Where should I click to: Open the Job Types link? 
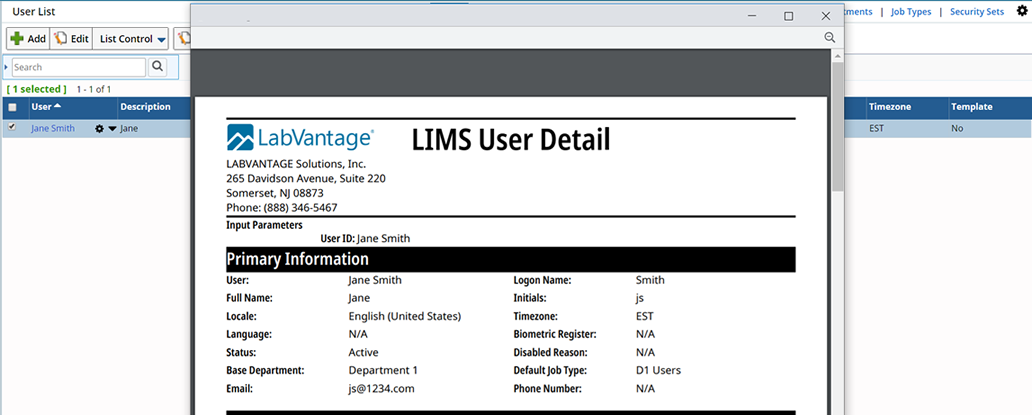911,12
